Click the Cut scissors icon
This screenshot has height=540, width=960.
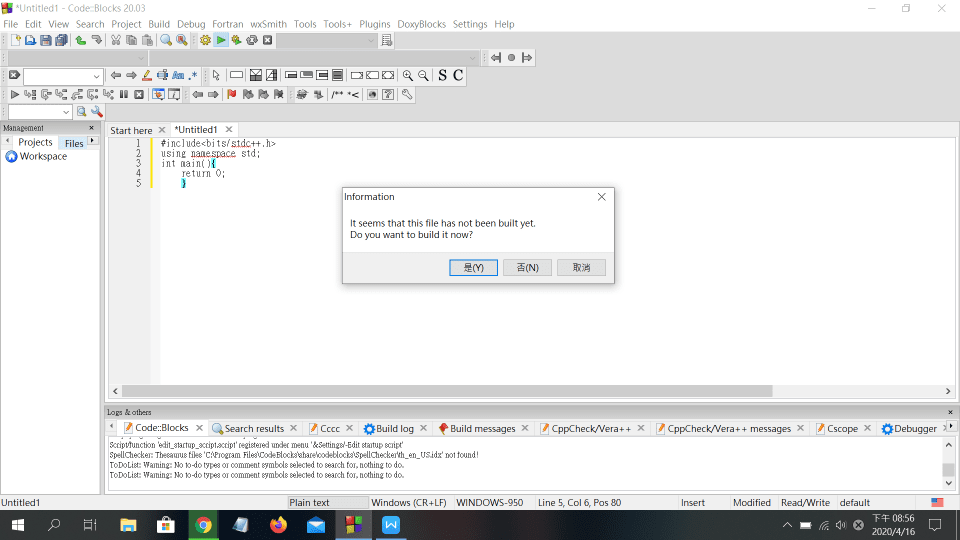point(116,41)
